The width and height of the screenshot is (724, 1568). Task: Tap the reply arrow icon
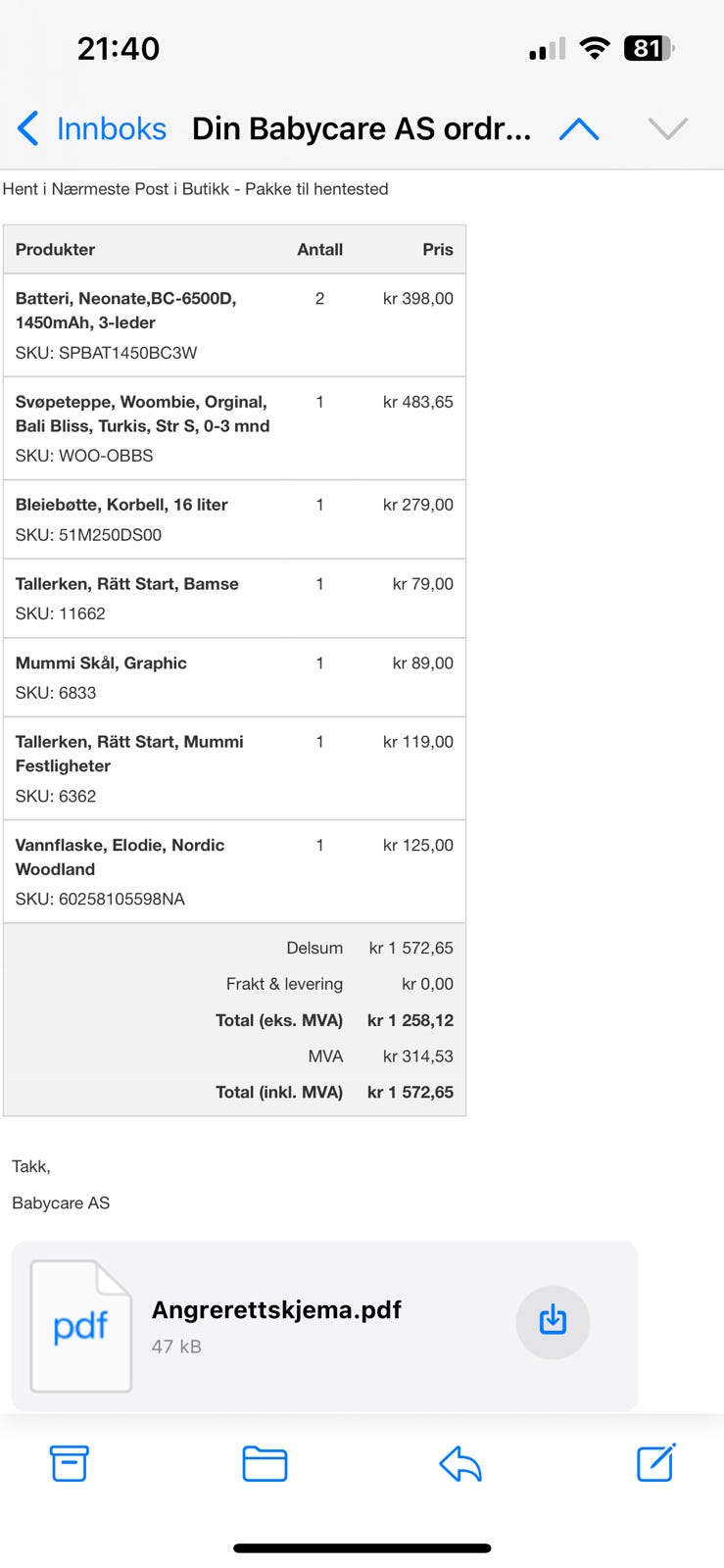tap(460, 1464)
